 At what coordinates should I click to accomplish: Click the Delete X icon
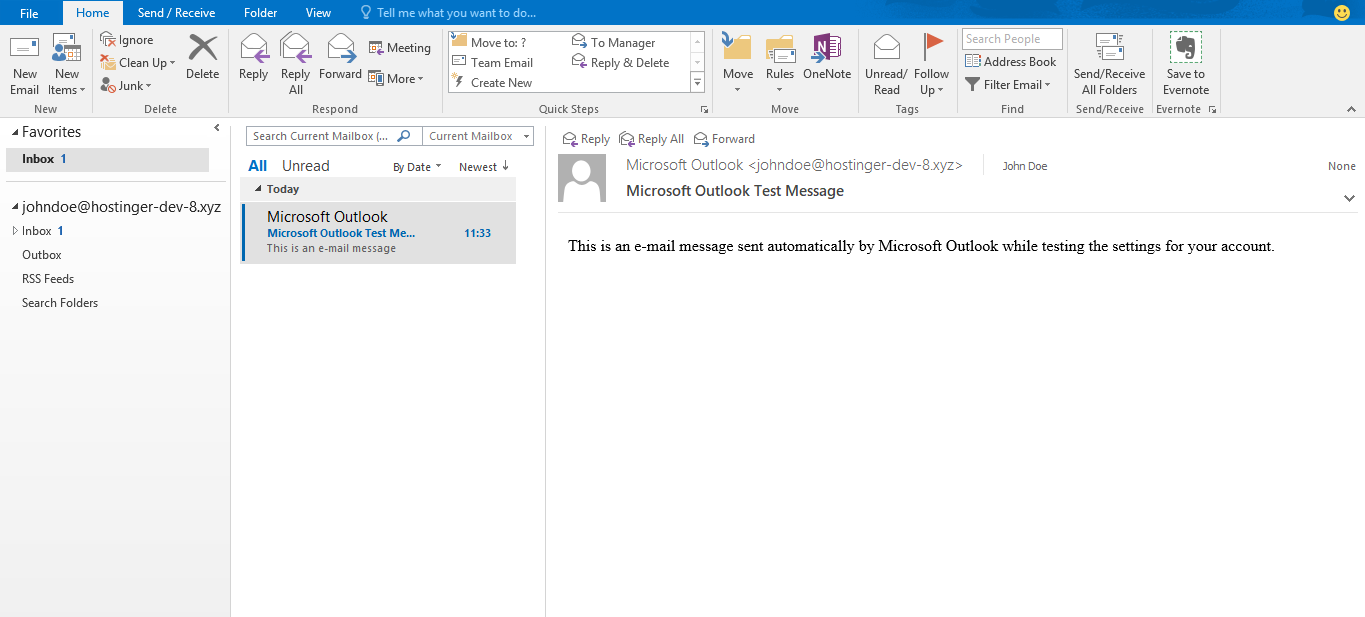(202, 49)
